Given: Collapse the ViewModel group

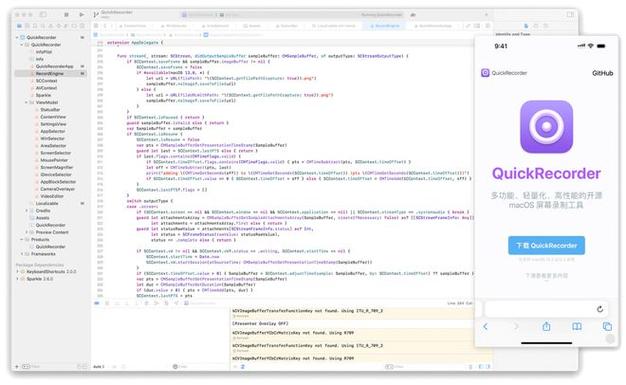Looking at the screenshot, I should coord(27,102).
